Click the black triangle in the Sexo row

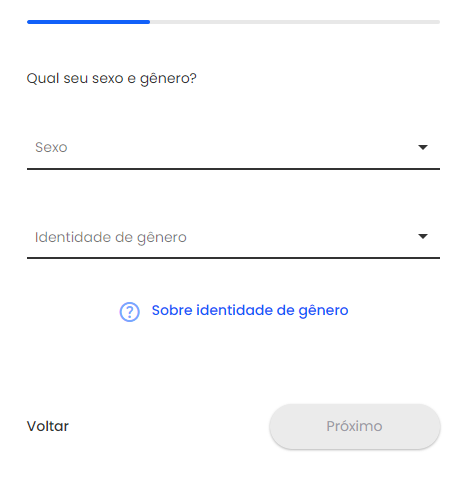pos(423,147)
